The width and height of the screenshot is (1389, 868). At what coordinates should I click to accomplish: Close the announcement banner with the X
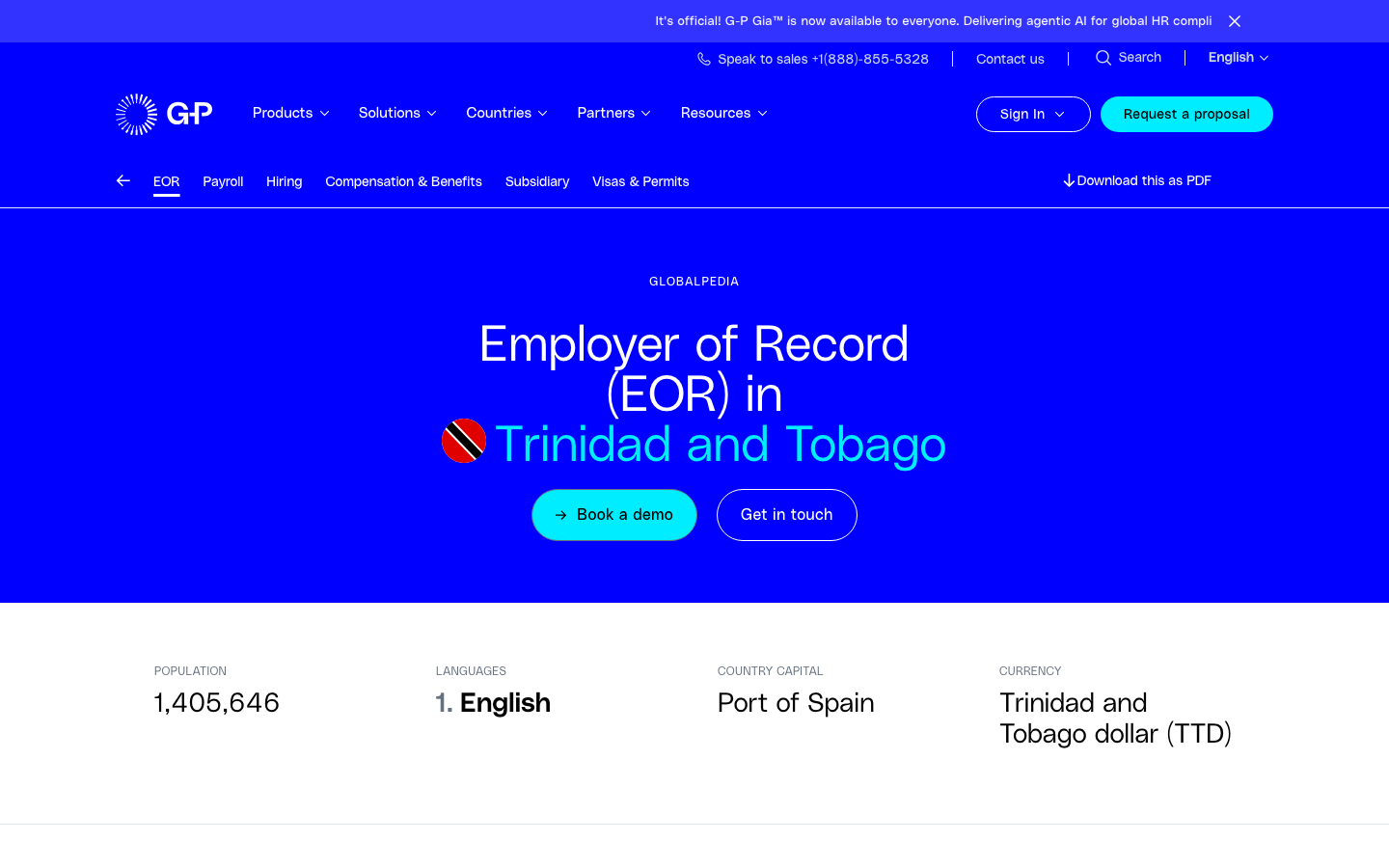click(1235, 21)
